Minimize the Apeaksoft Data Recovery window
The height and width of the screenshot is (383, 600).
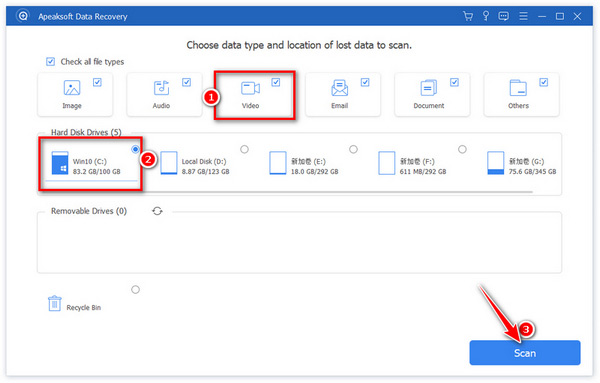pyautogui.click(x=542, y=16)
